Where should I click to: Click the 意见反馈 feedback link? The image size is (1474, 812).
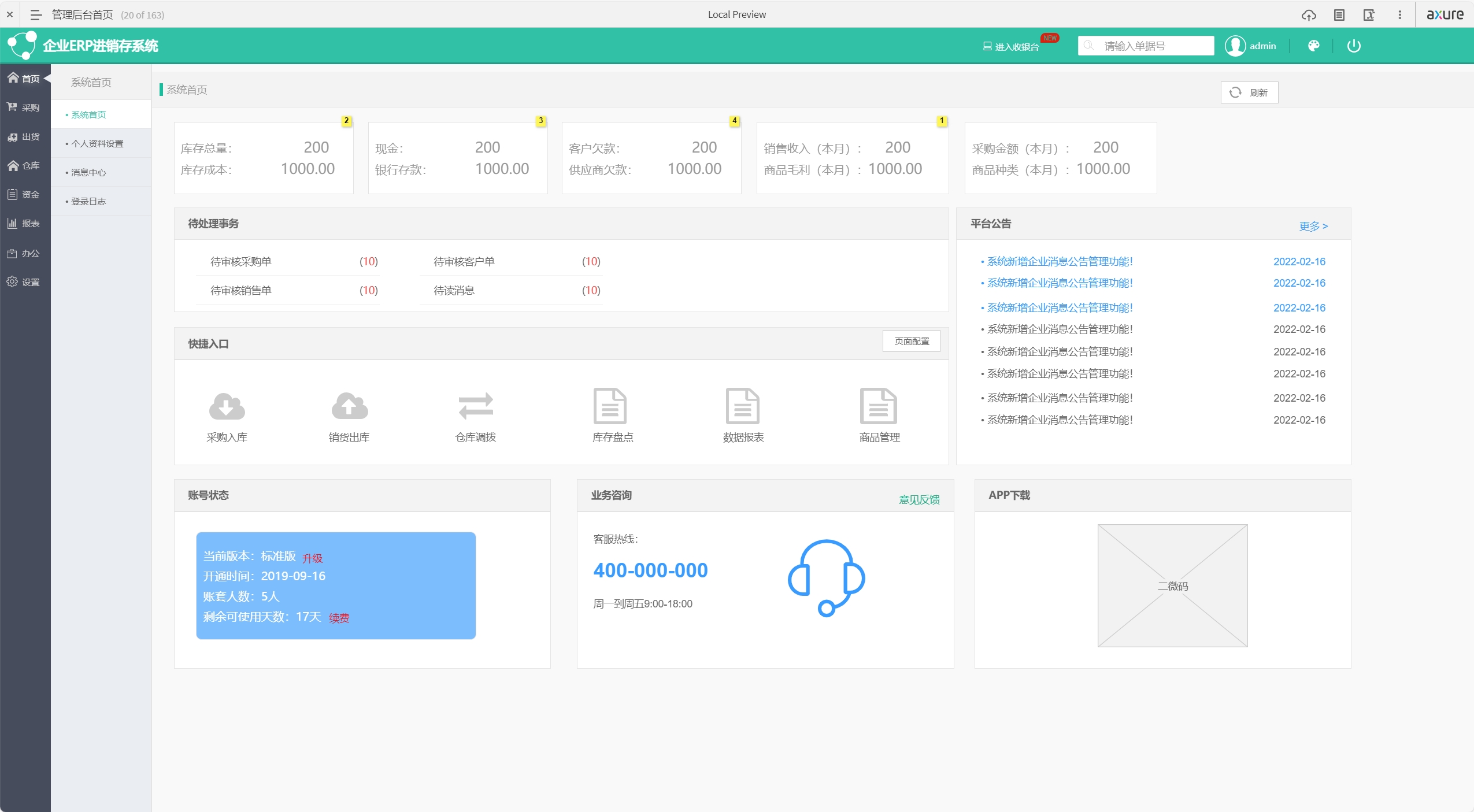pos(919,499)
